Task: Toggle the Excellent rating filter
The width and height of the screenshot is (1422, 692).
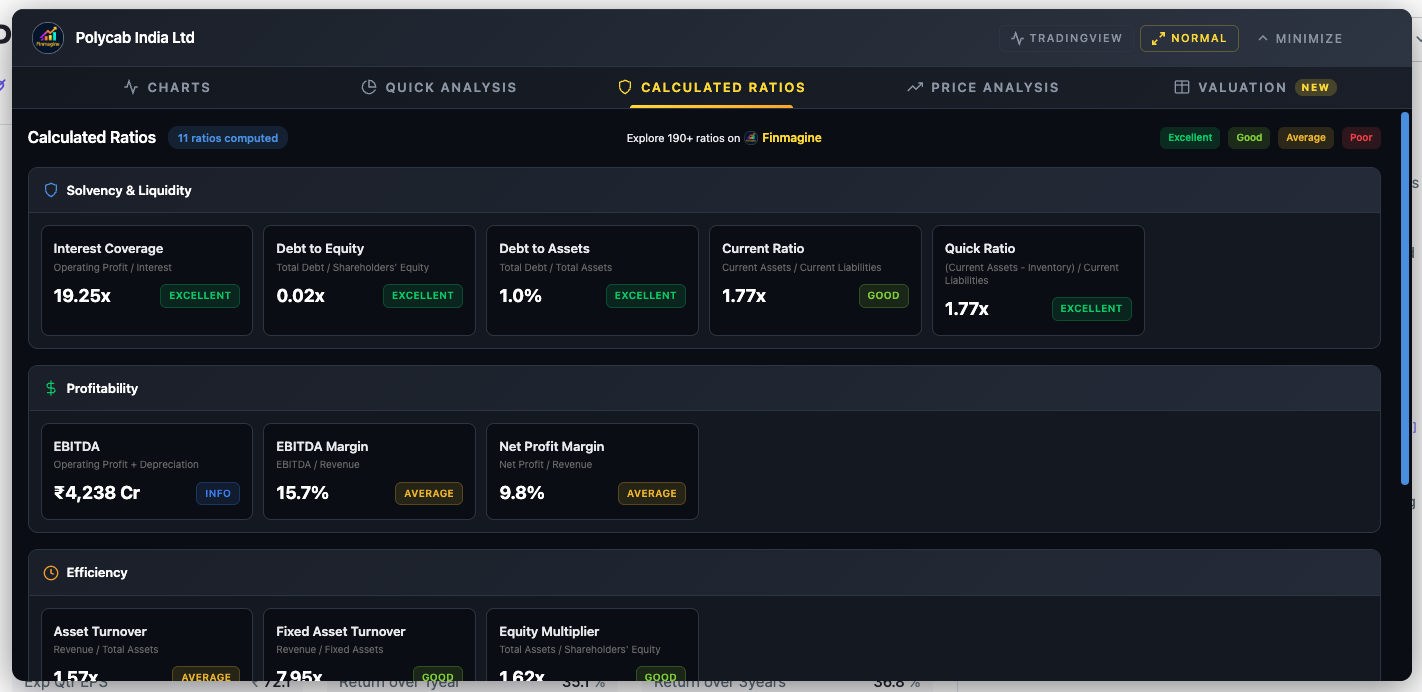Action: 1190,137
